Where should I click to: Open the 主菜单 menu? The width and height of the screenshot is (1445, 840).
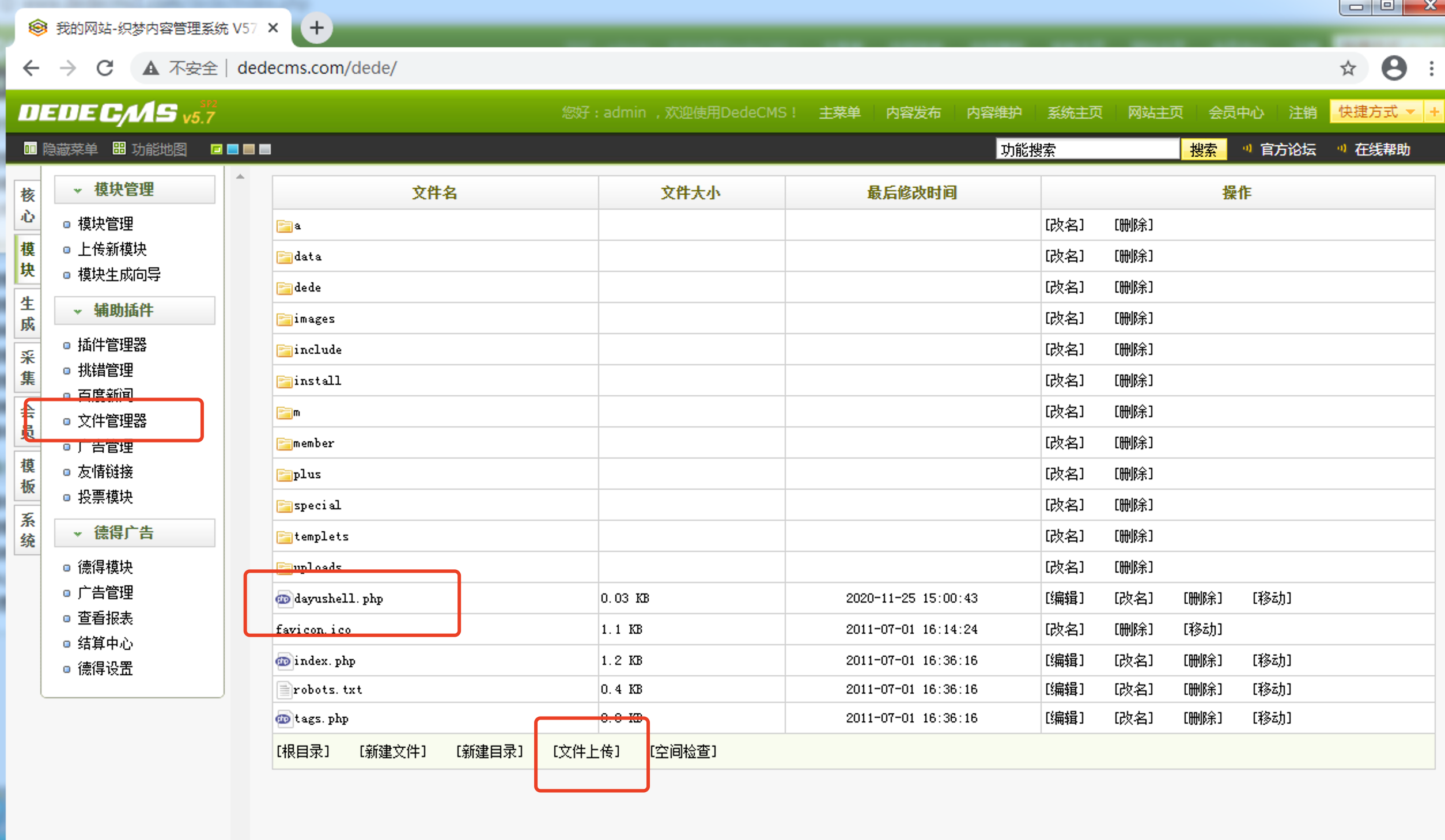pos(839,112)
